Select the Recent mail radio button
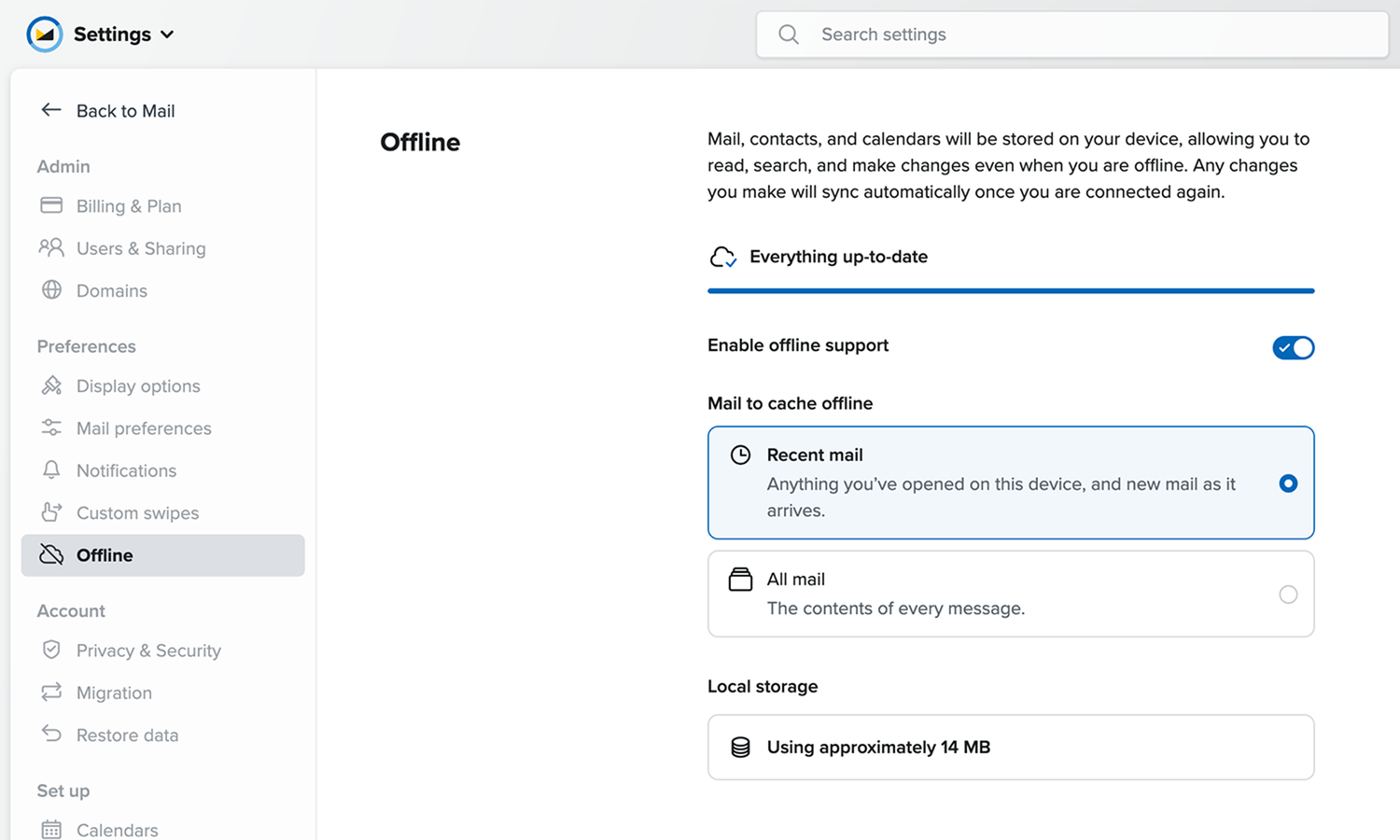Image resolution: width=1400 pixels, height=840 pixels. point(1288,483)
